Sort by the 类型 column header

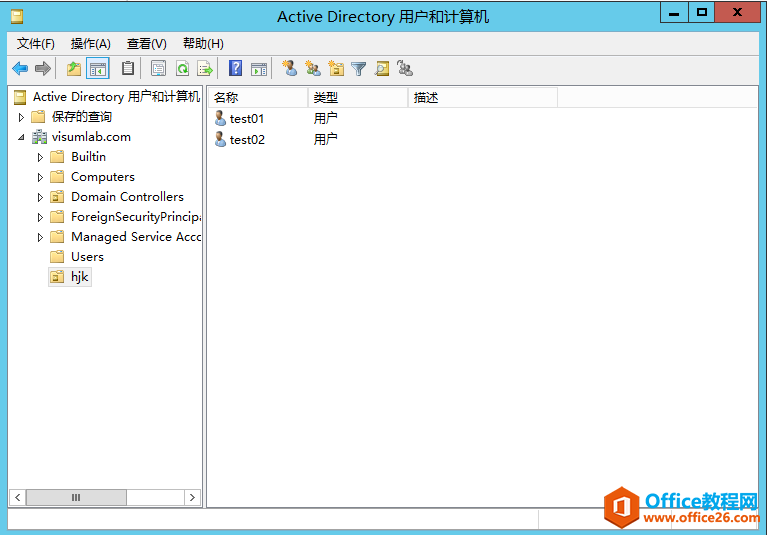358,97
